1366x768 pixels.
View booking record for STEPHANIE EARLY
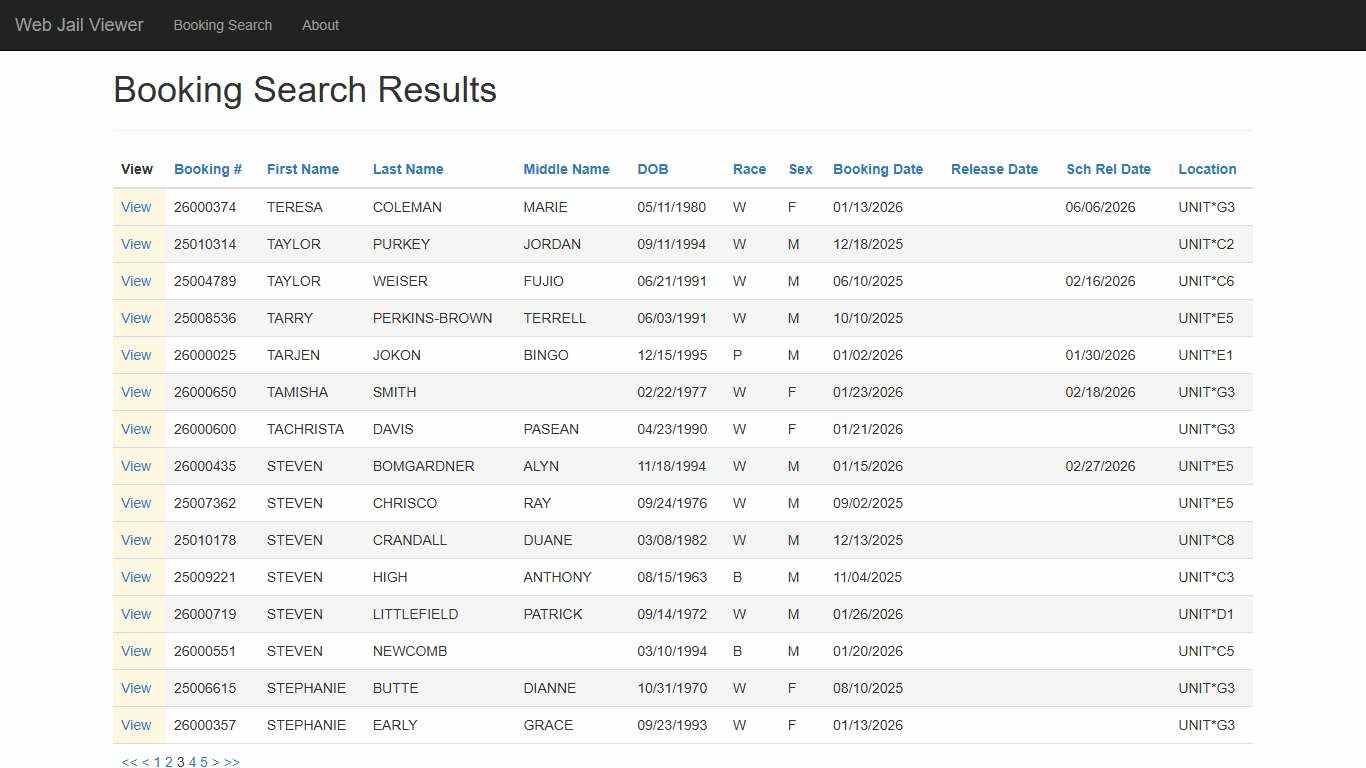coord(136,725)
